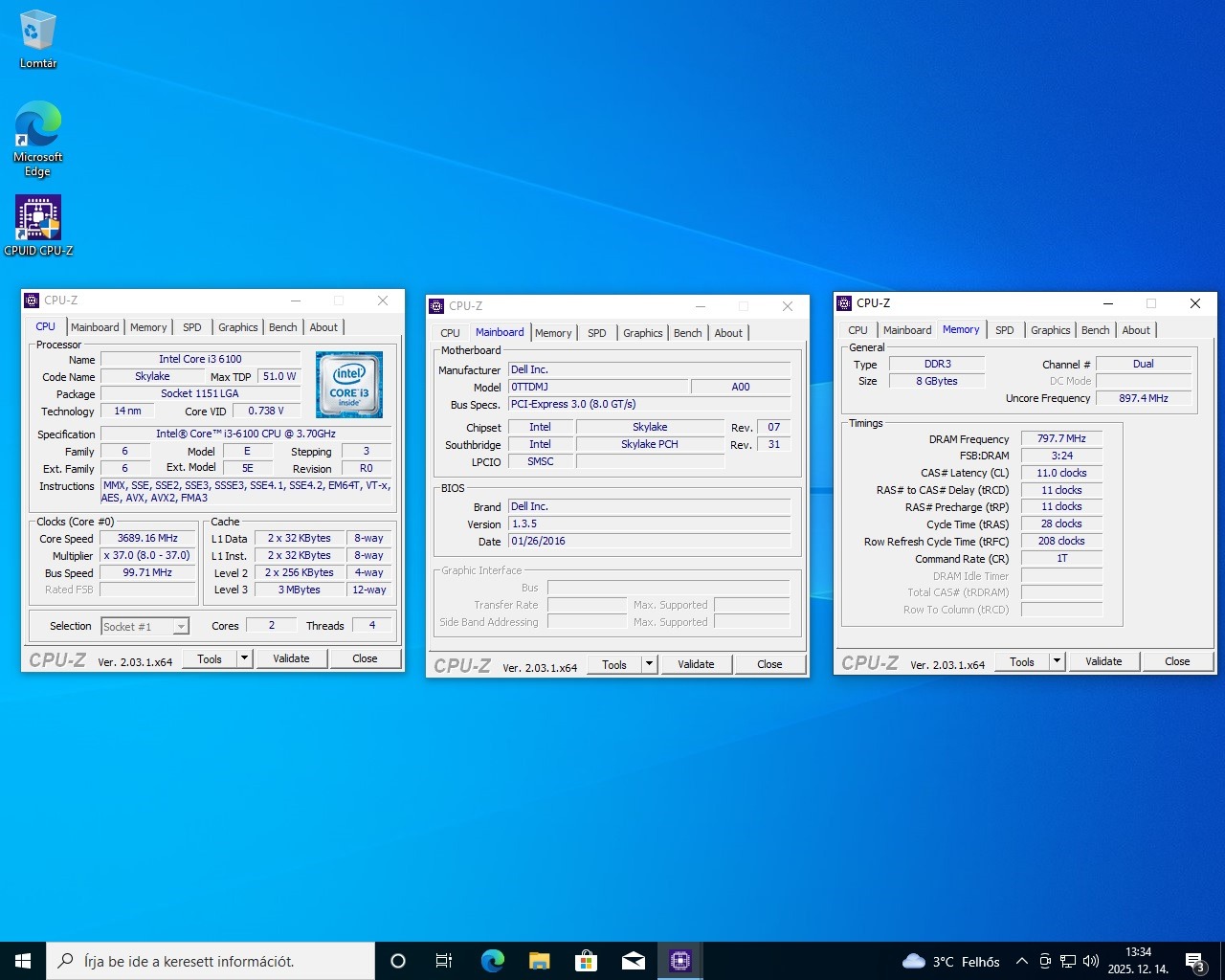Image resolution: width=1225 pixels, height=980 pixels.
Task: Click the Close button in the Memory window
Action: coord(1176,661)
